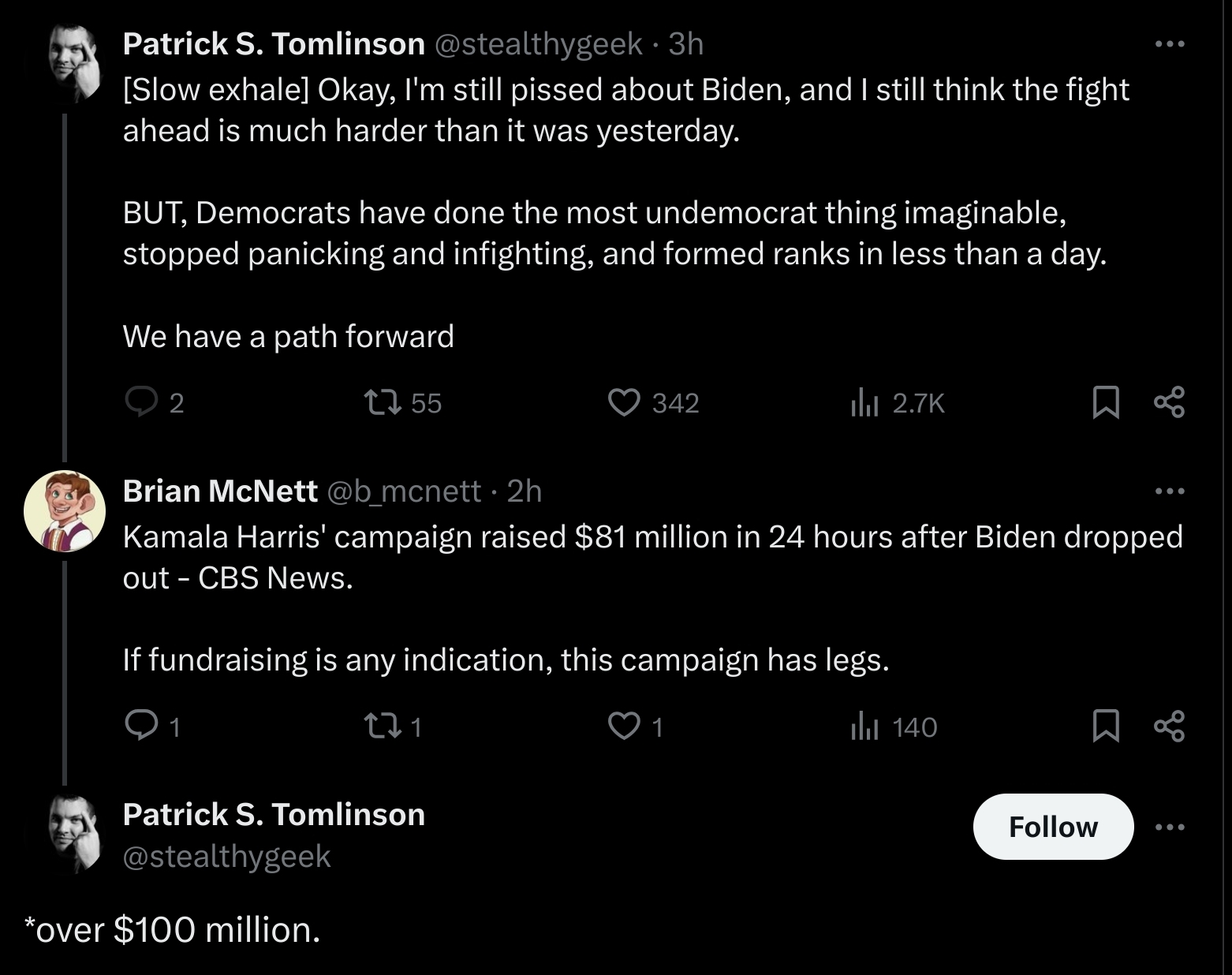The width and height of the screenshot is (1232, 975).
Task: Like the tweet with 342 likes
Action: click(x=653, y=403)
